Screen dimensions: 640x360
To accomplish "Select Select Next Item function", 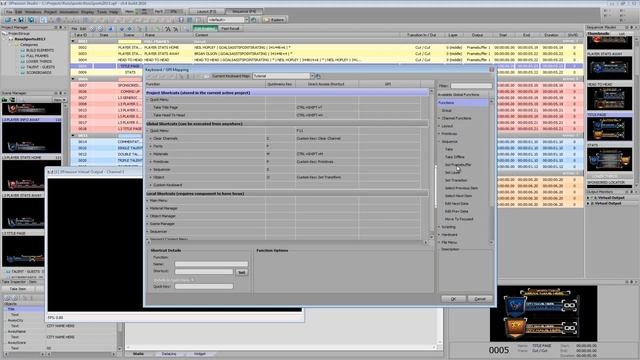I will coord(458,196).
